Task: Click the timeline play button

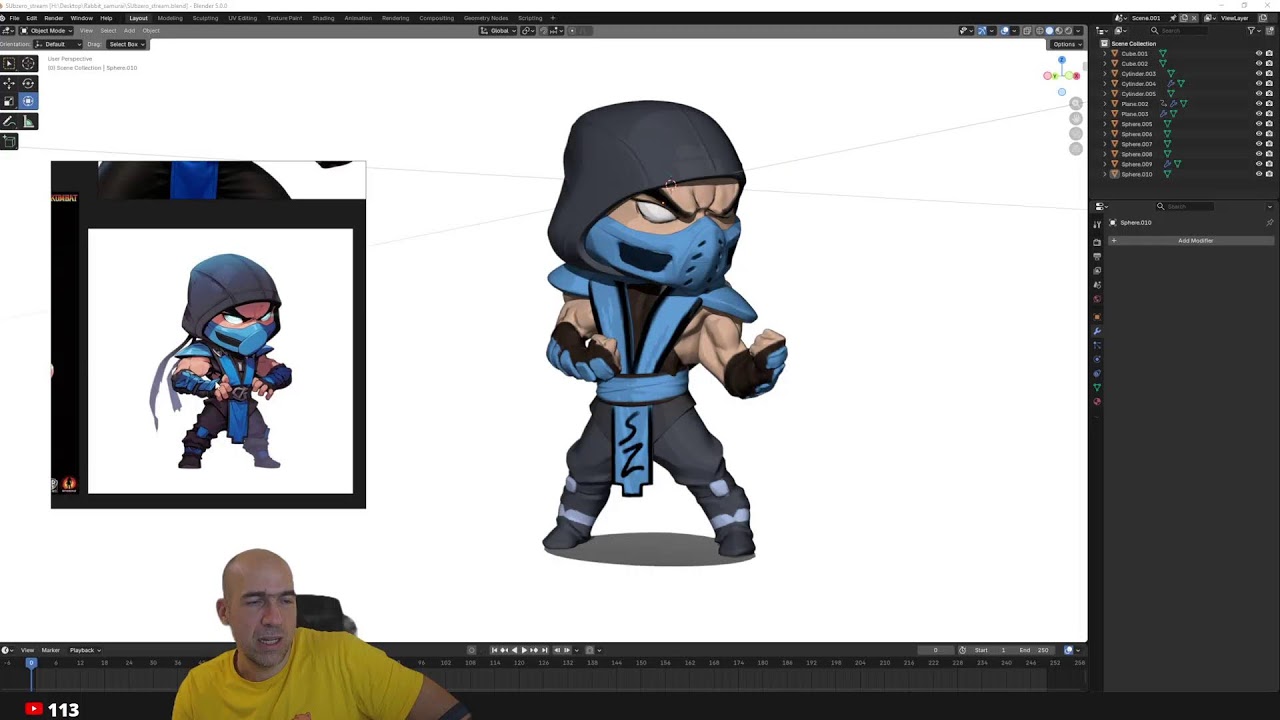Action: click(524, 650)
